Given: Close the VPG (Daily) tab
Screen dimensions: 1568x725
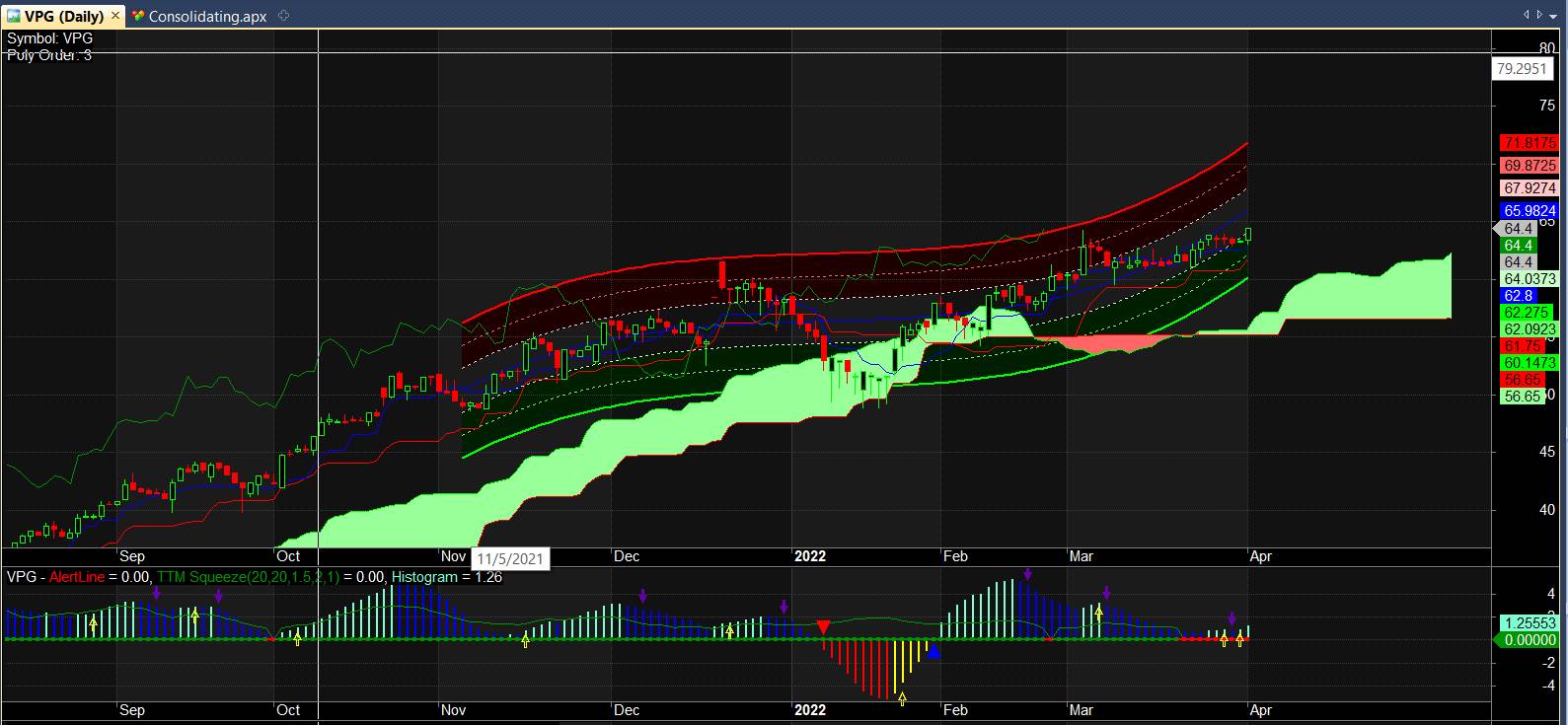Looking at the screenshot, I should 115,16.
